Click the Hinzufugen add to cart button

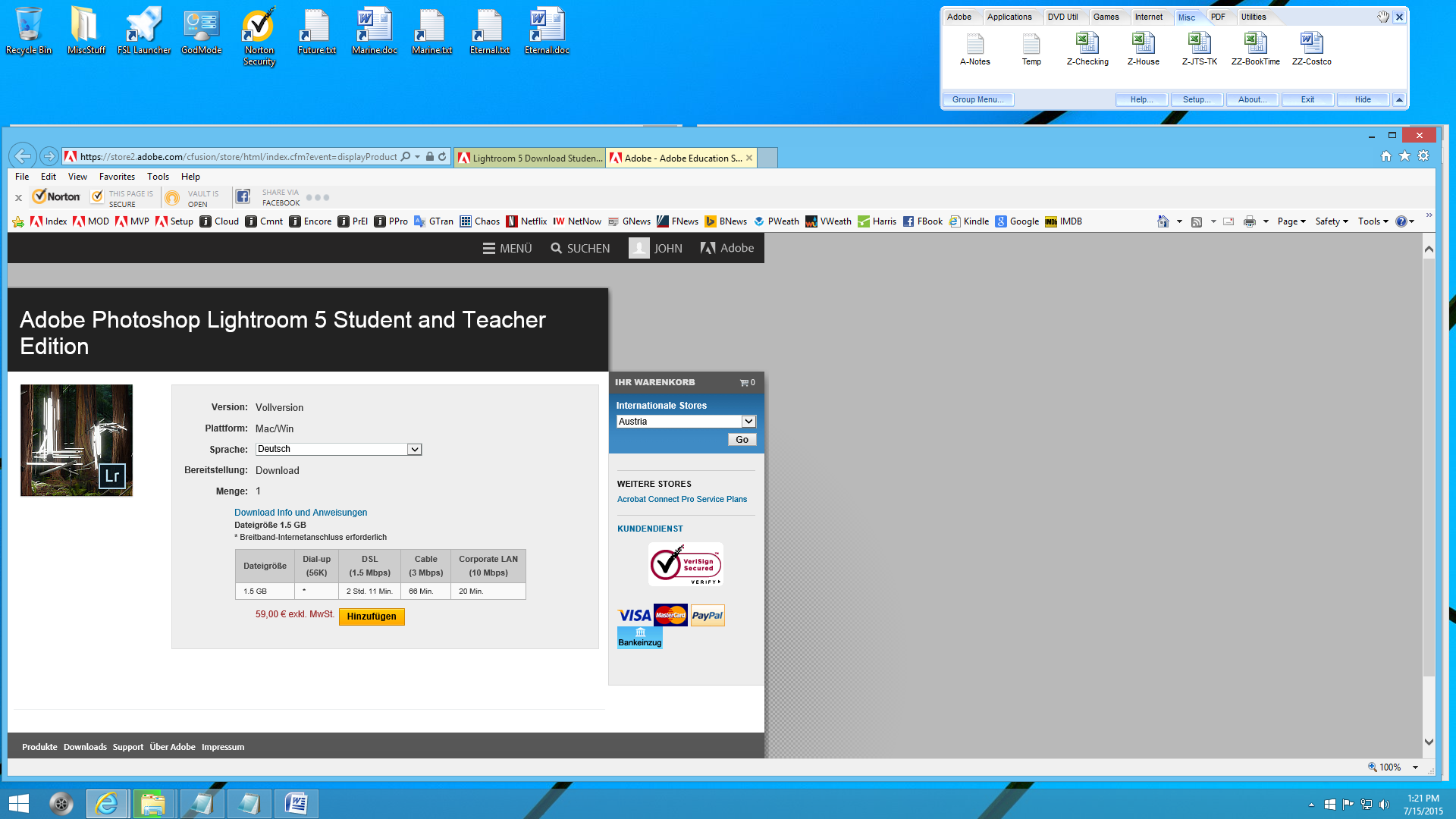click(371, 615)
